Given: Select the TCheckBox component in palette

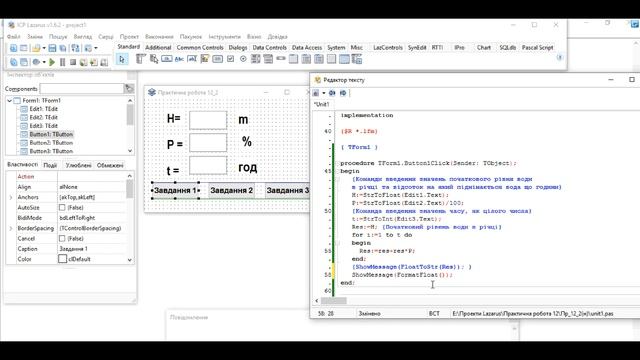Looking at the screenshot, I should (230, 59).
